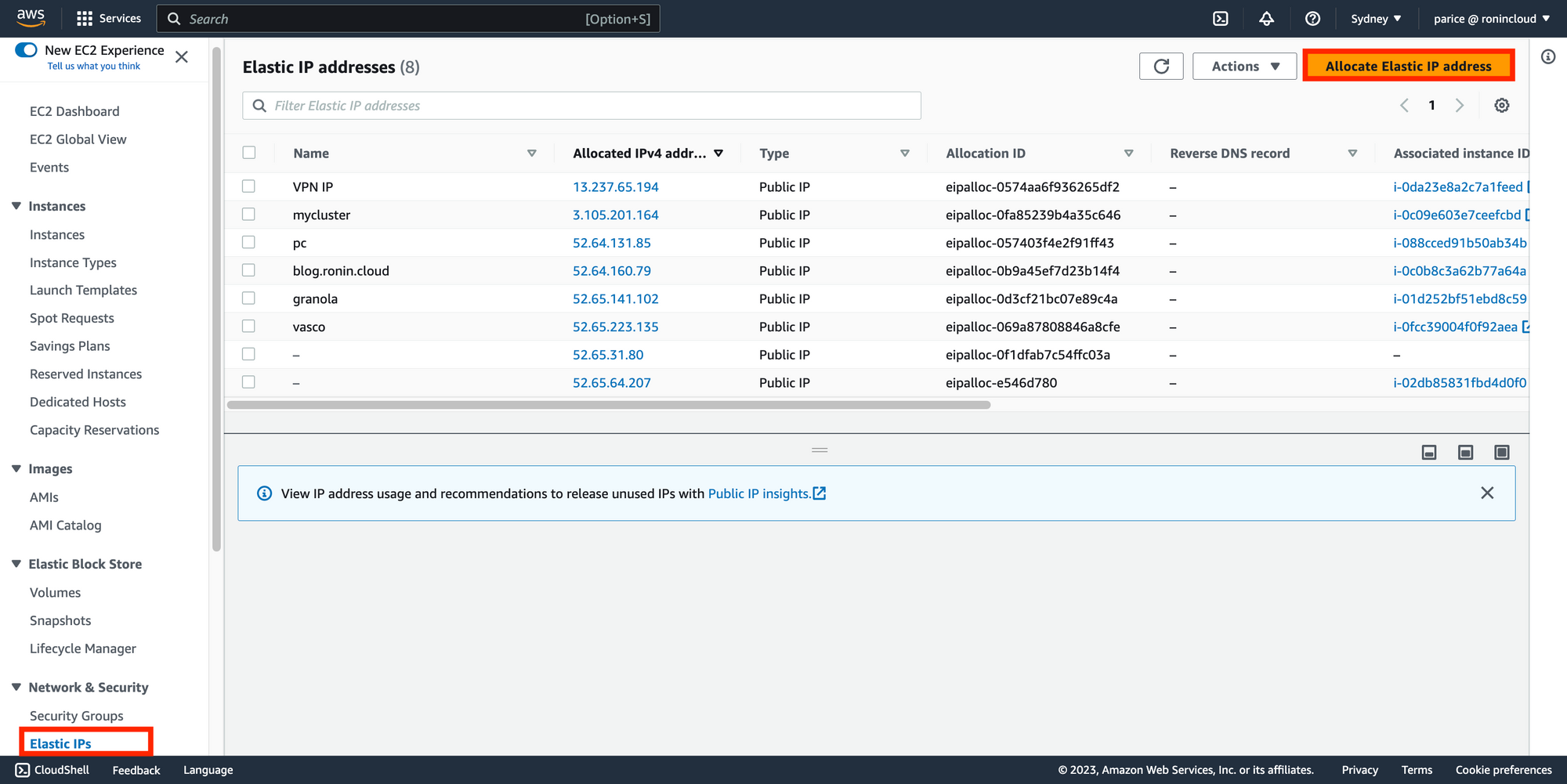Viewport: 1567px width, 784px height.
Task: Open Cookie preferences
Action: point(1504,770)
